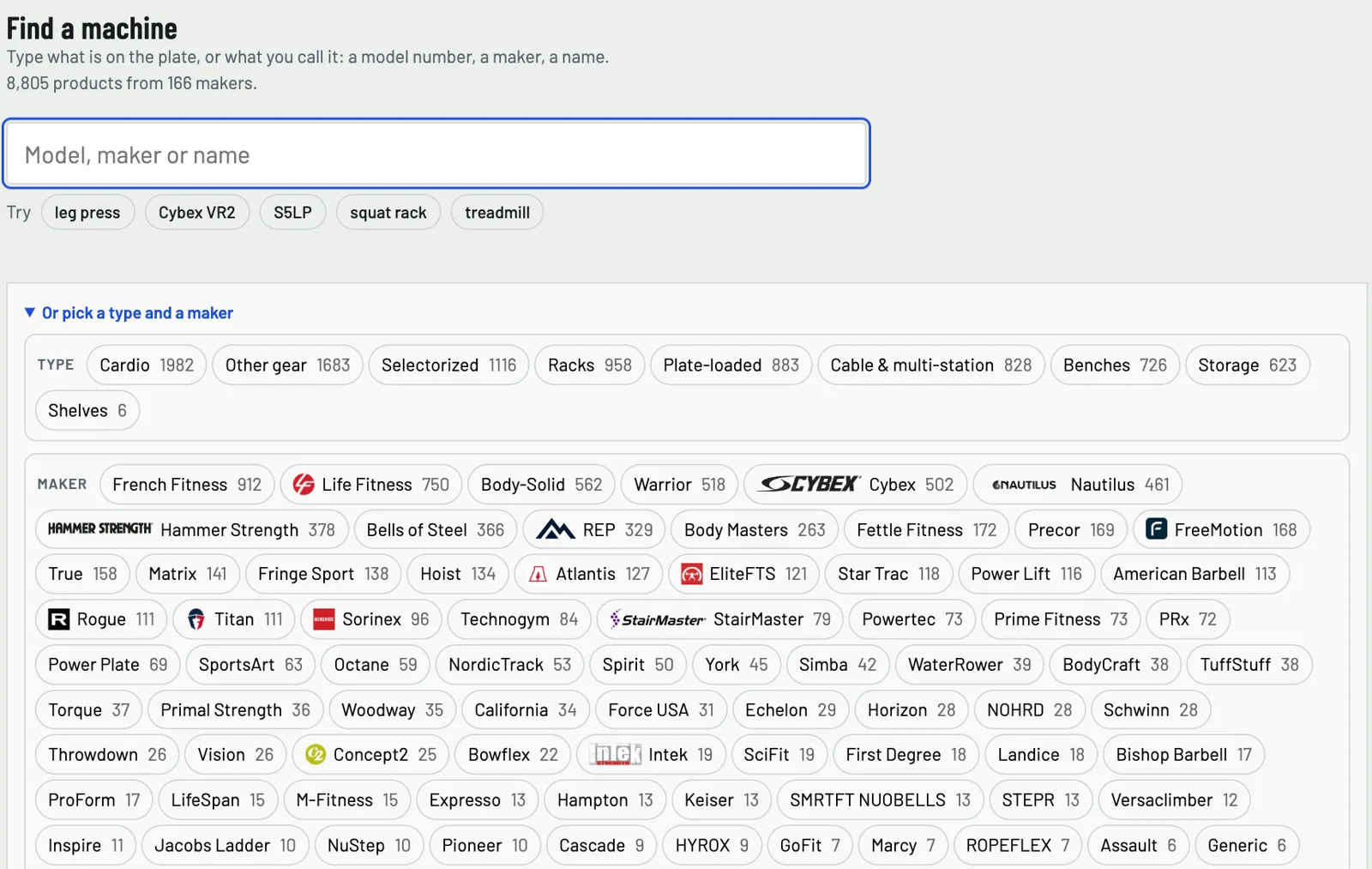This screenshot has height=869, width=1372.
Task: Focus the Model, maker or name field
Action: coord(436,154)
